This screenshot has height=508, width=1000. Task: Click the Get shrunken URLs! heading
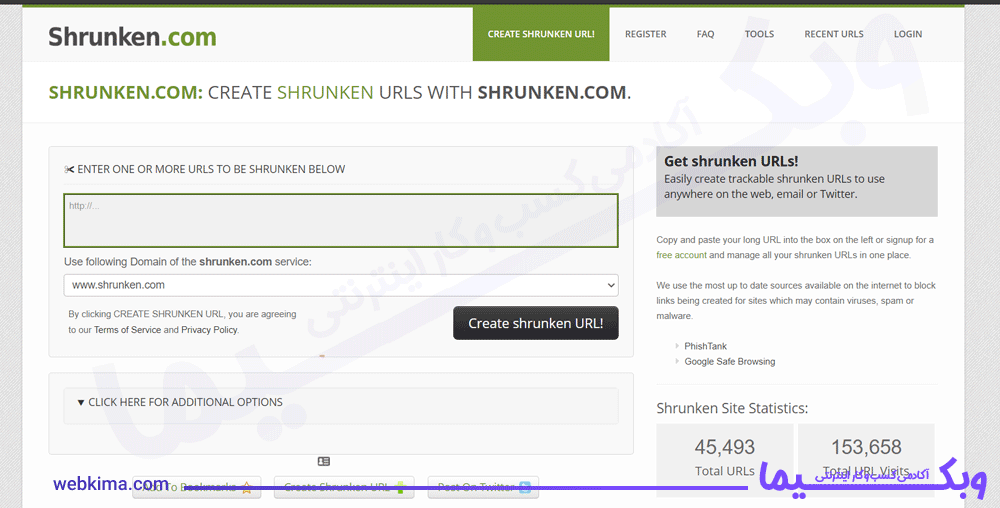click(x=731, y=161)
